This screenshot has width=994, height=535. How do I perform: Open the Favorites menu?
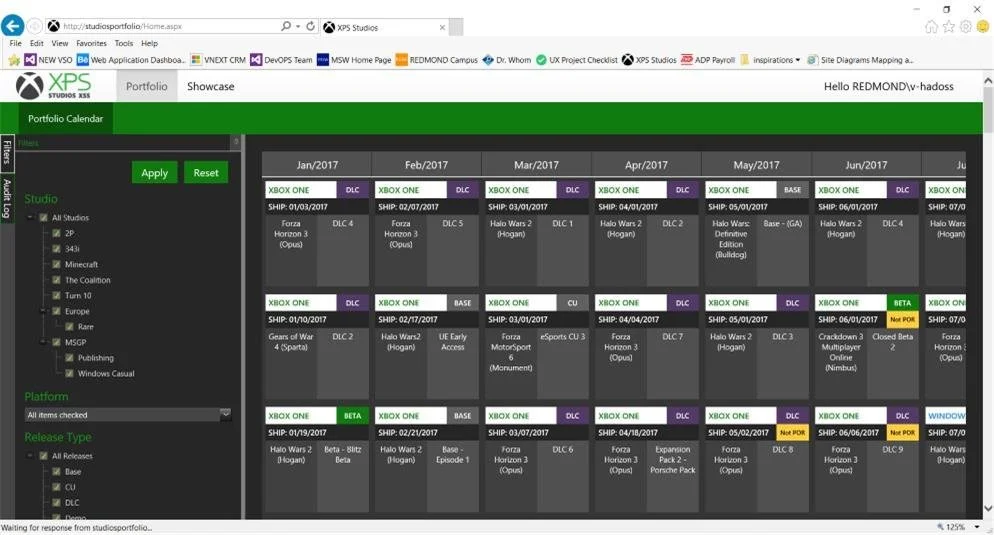pos(91,43)
